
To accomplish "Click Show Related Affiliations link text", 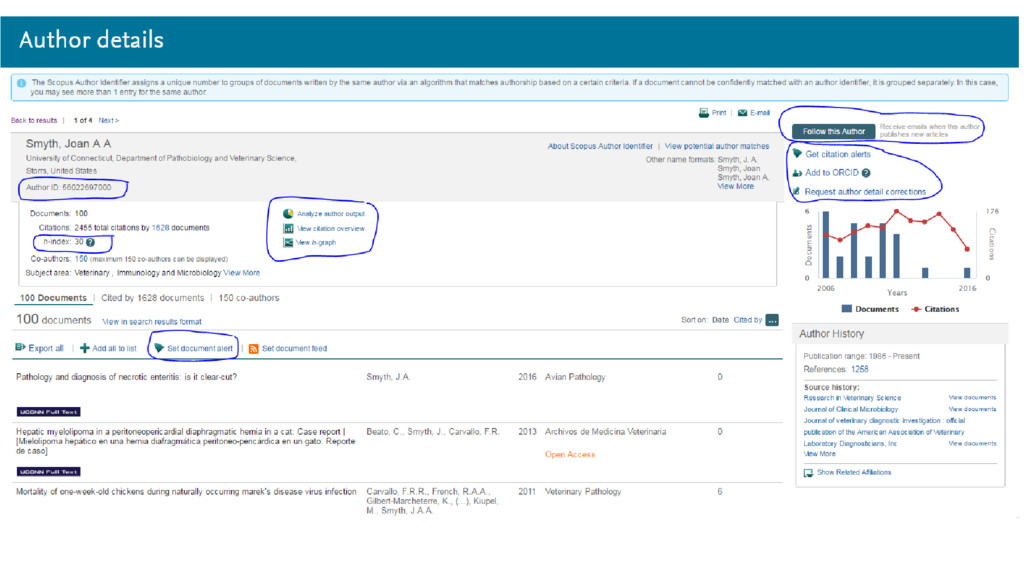I will point(854,472).
